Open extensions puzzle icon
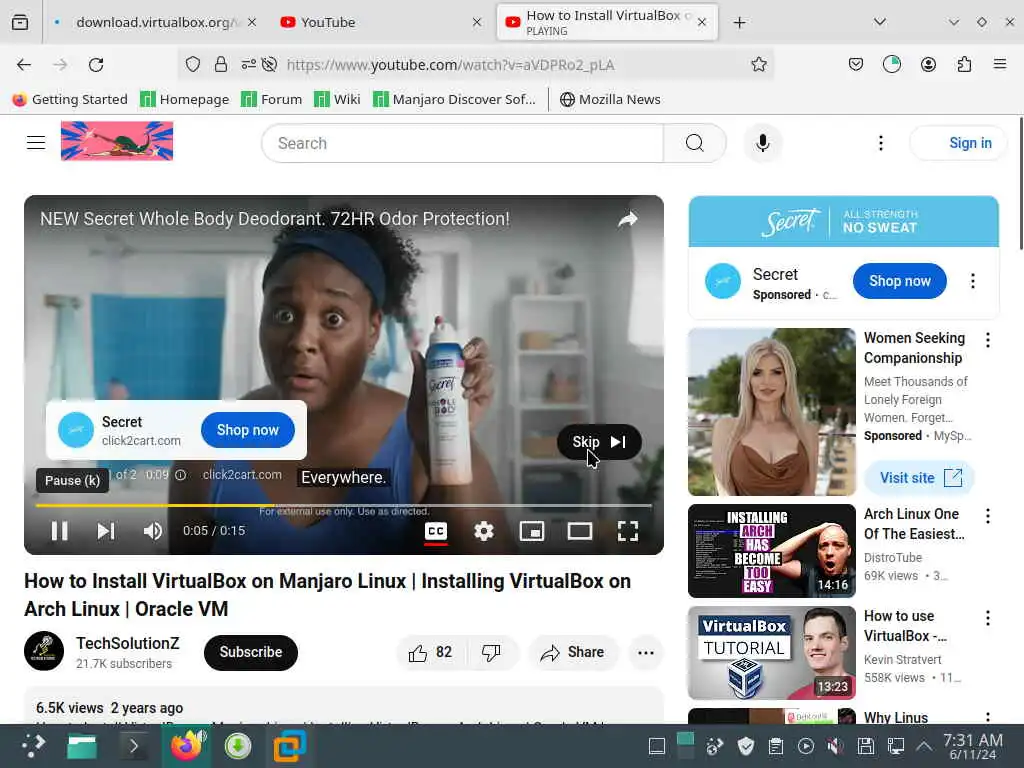Image resolution: width=1024 pixels, height=768 pixels. click(964, 64)
